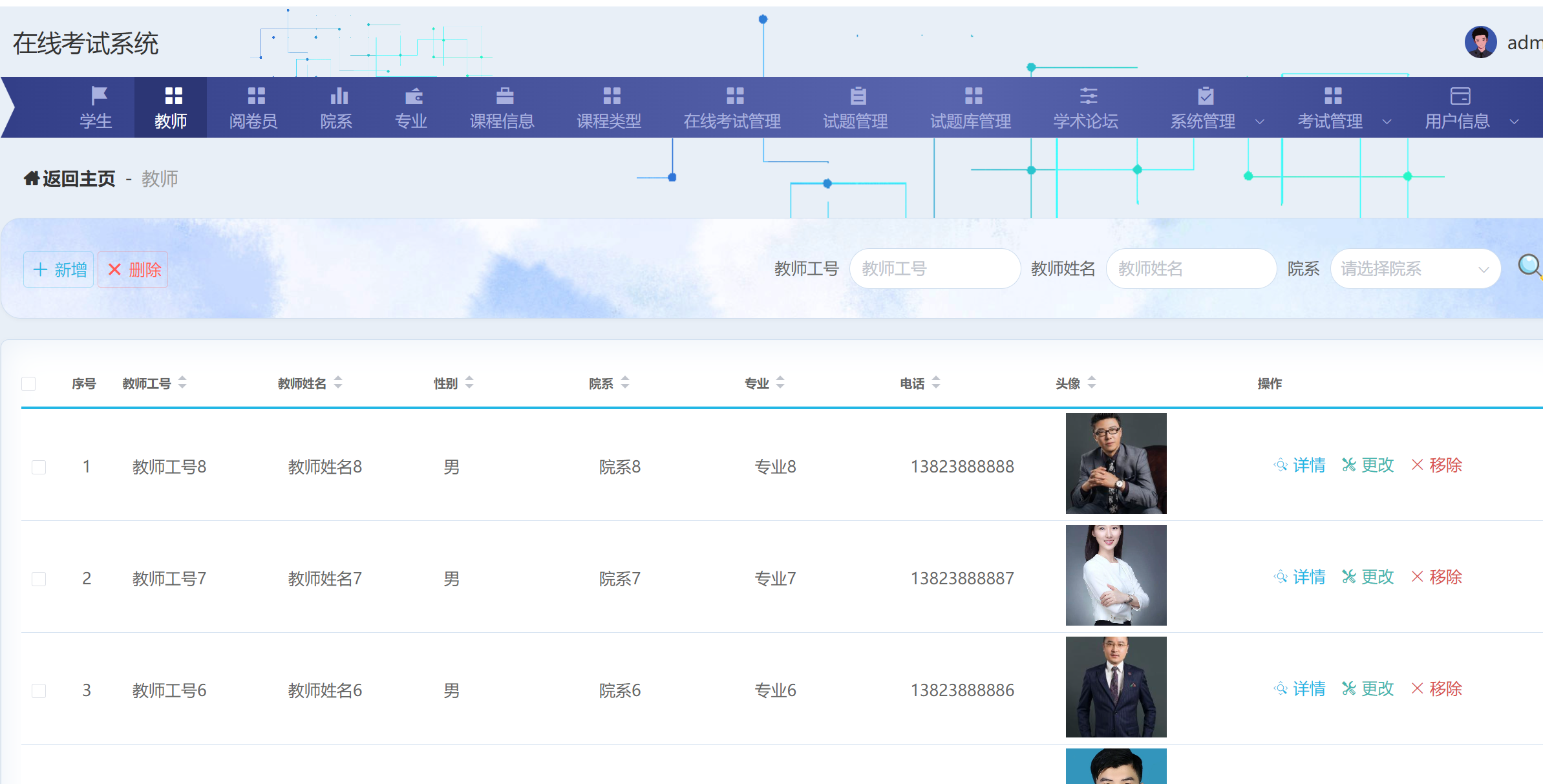Click the magnifier search icon

[x=1530, y=266]
